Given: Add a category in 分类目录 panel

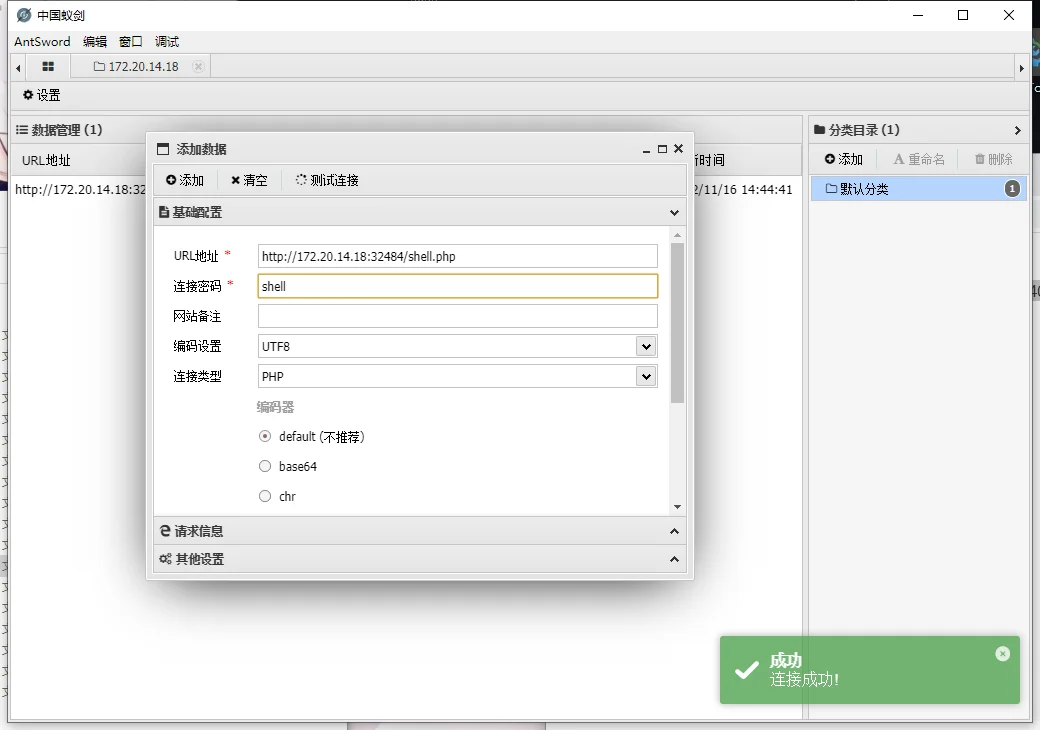Looking at the screenshot, I should tap(843, 159).
